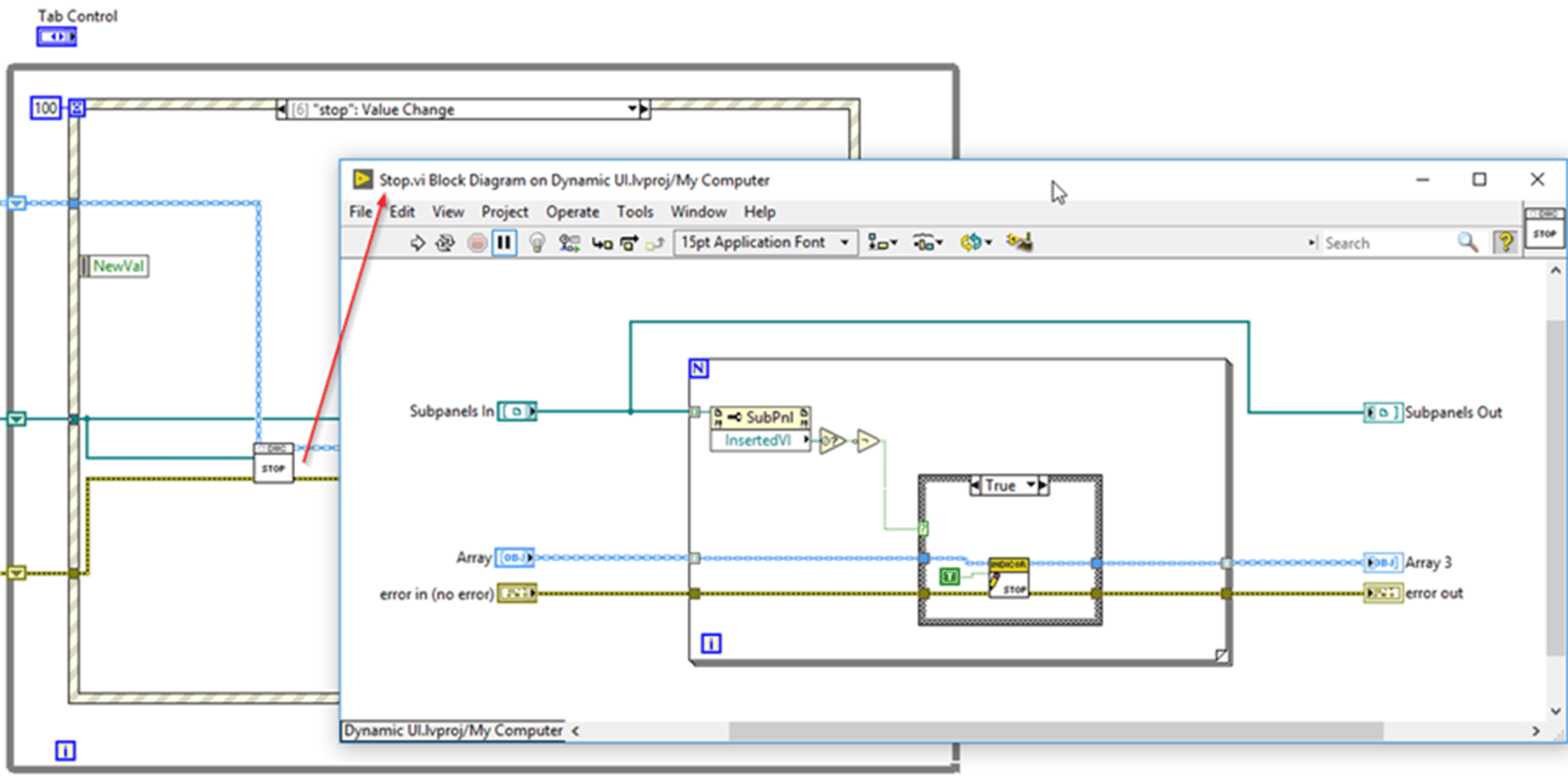The height and width of the screenshot is (784, 1568).
Task: Toggle Retain Wire Values icon
Action: pos(569,242)
